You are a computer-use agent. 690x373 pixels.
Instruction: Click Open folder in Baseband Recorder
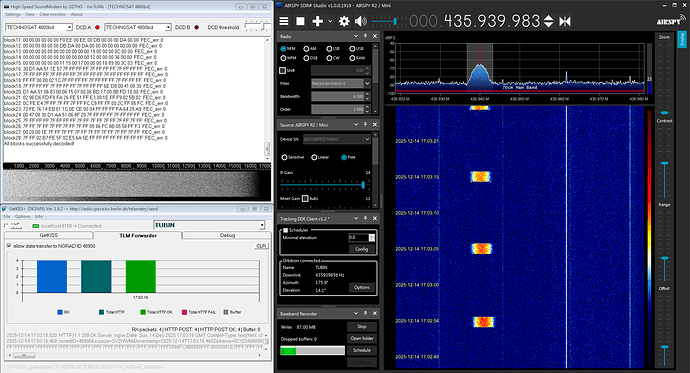[362, 339]
